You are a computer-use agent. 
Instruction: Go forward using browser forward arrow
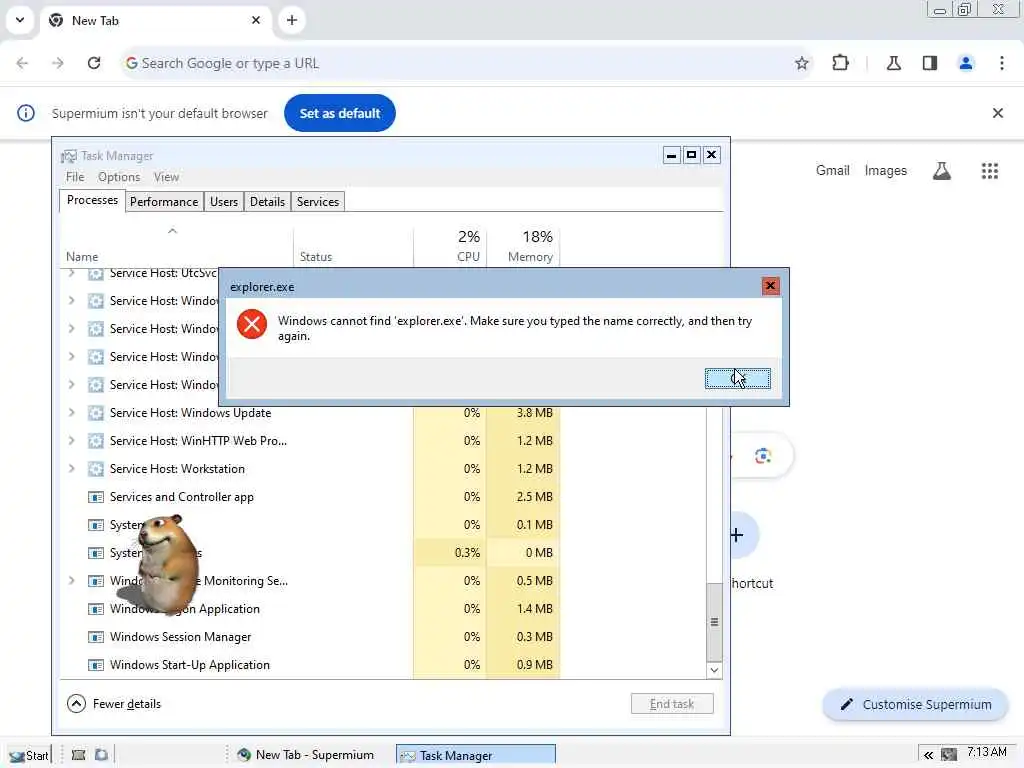tap(58, 63)
